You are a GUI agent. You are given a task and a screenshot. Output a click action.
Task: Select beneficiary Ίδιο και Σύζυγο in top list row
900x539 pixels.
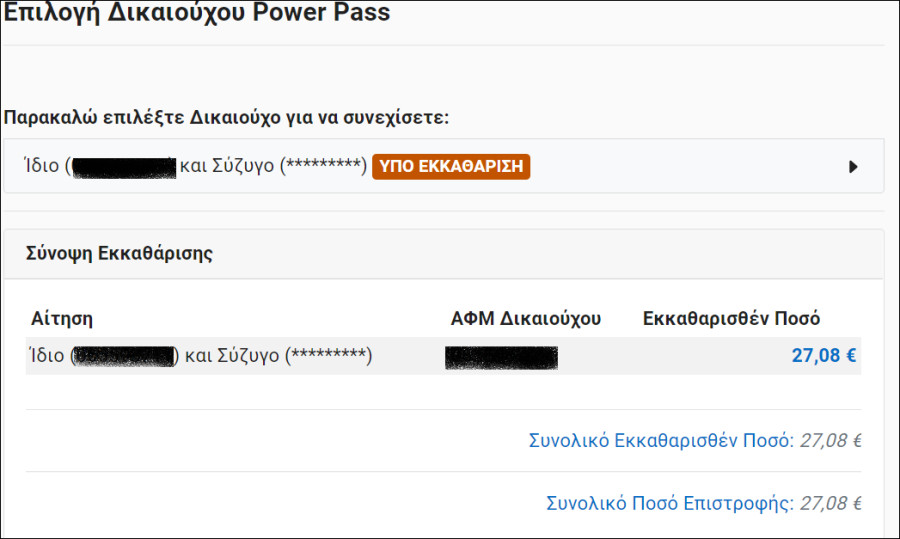[x=444, y=166]
